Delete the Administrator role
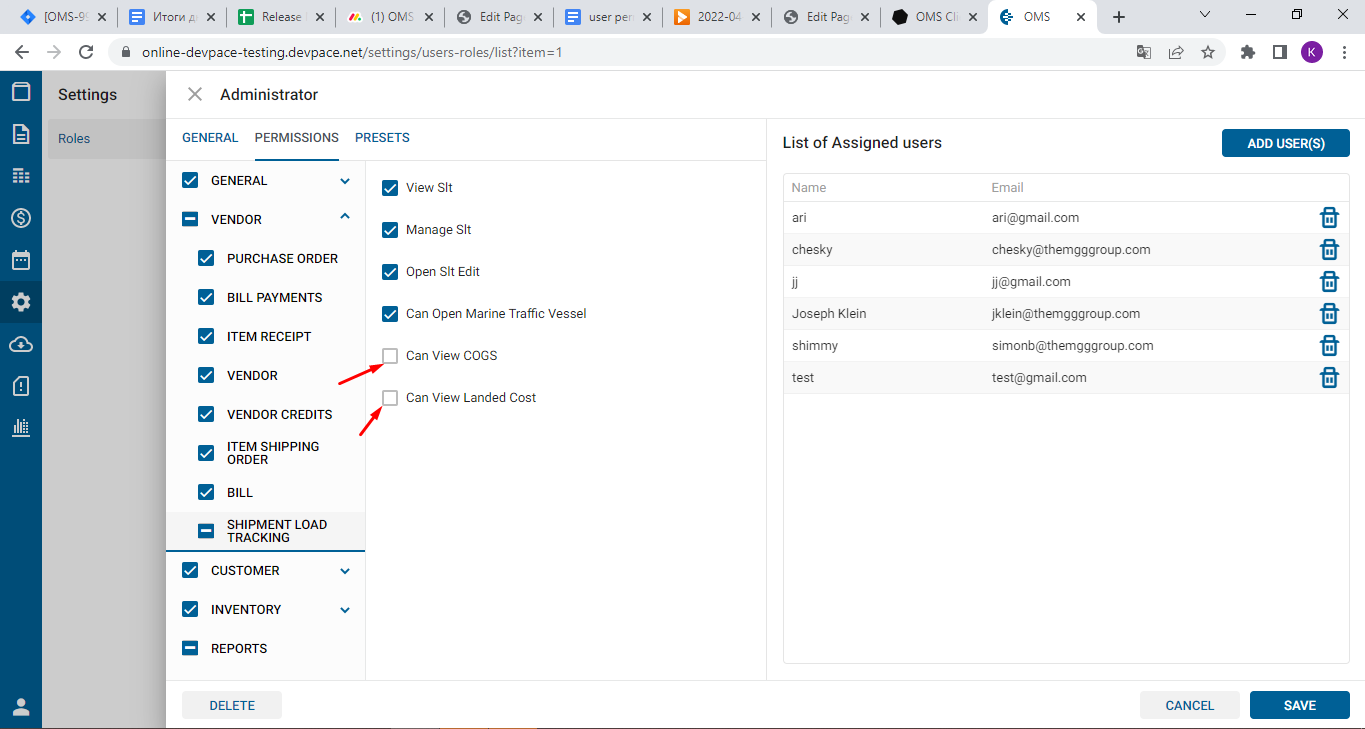The height and width of the screenshot is (729, 1365). pyautogui.click(x=232, y=705)
